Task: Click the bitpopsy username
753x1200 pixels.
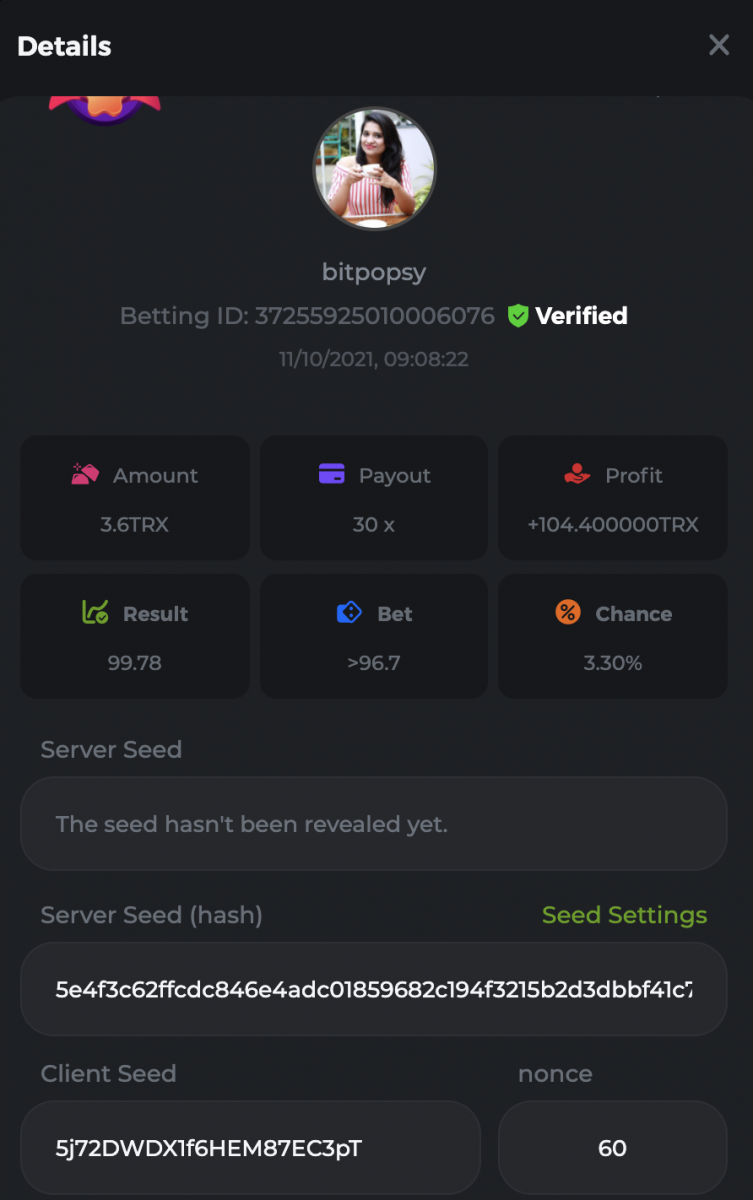Action: (374, 271)
